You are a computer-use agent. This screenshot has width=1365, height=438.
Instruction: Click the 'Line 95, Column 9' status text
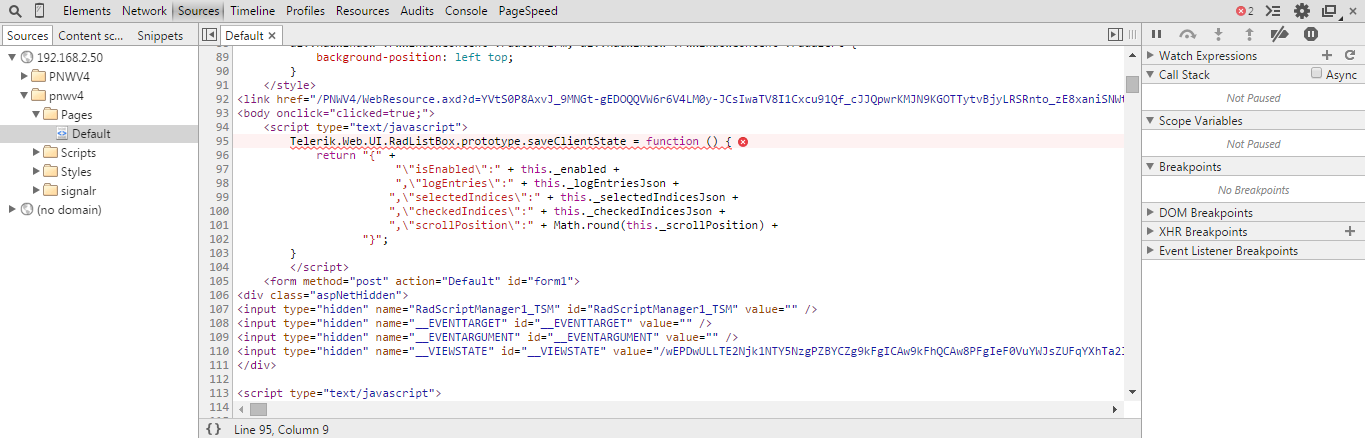[281, 430]
